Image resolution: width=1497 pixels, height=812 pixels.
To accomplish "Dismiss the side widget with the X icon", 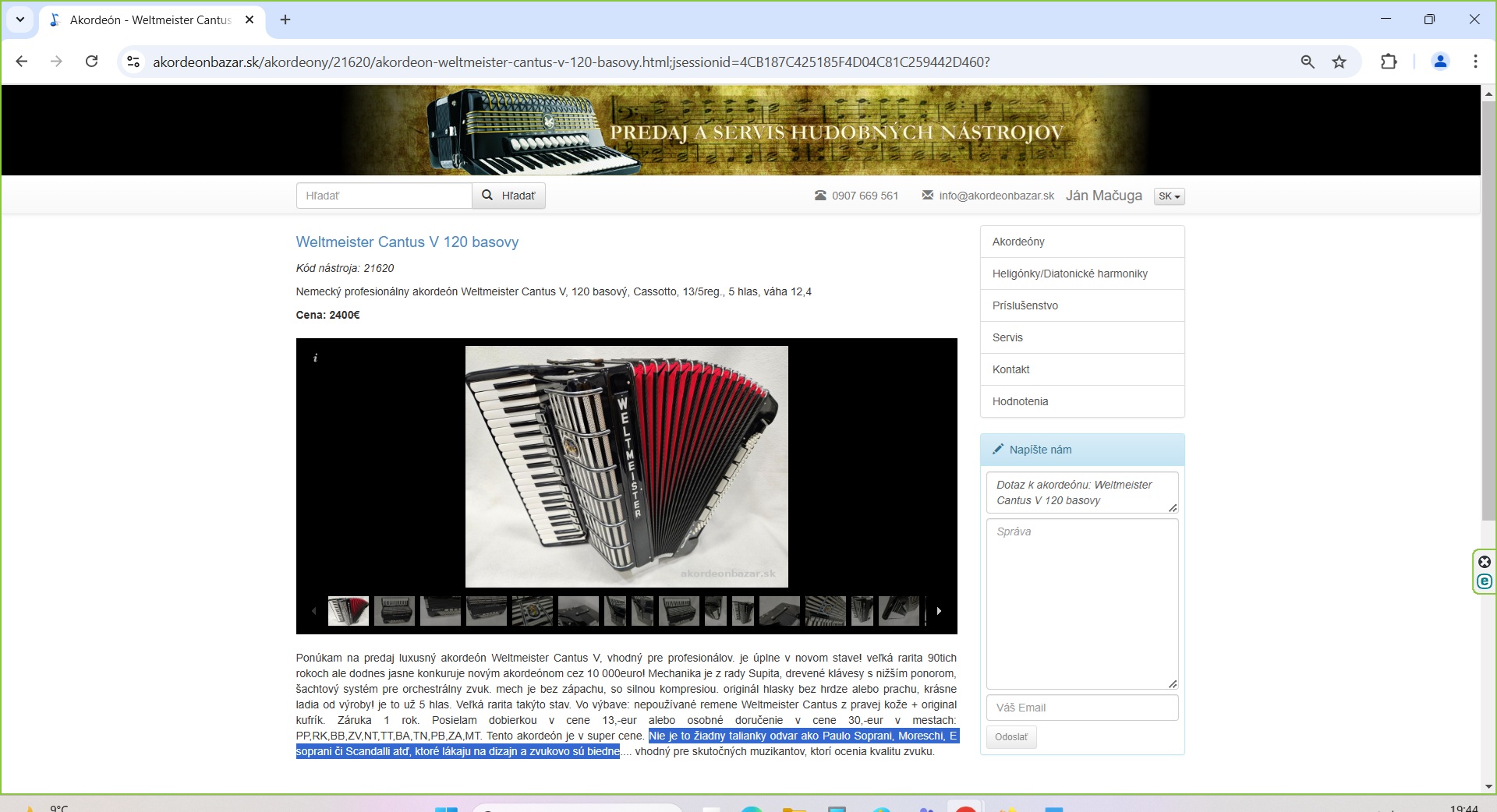I will (1485, 562).
